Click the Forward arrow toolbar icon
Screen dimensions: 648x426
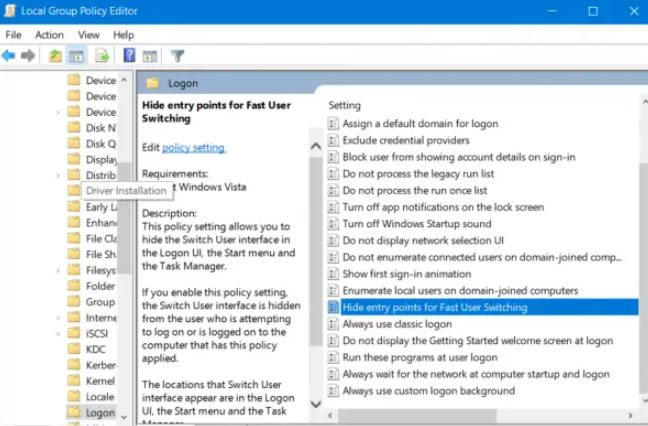tap(28, 55)
